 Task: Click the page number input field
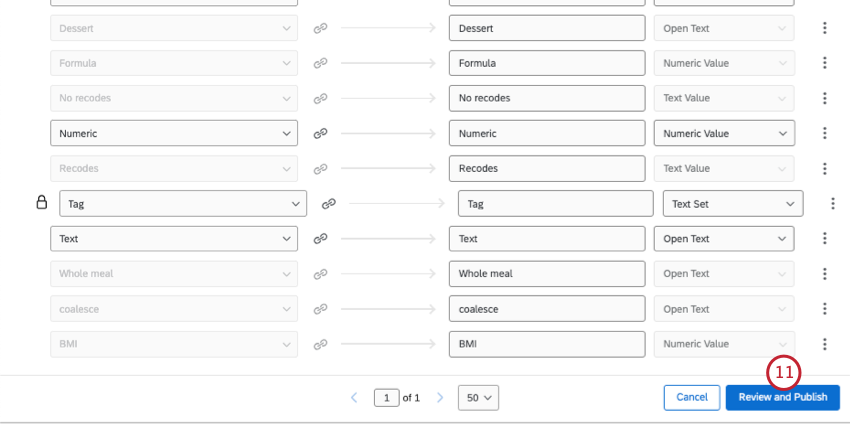386,397
